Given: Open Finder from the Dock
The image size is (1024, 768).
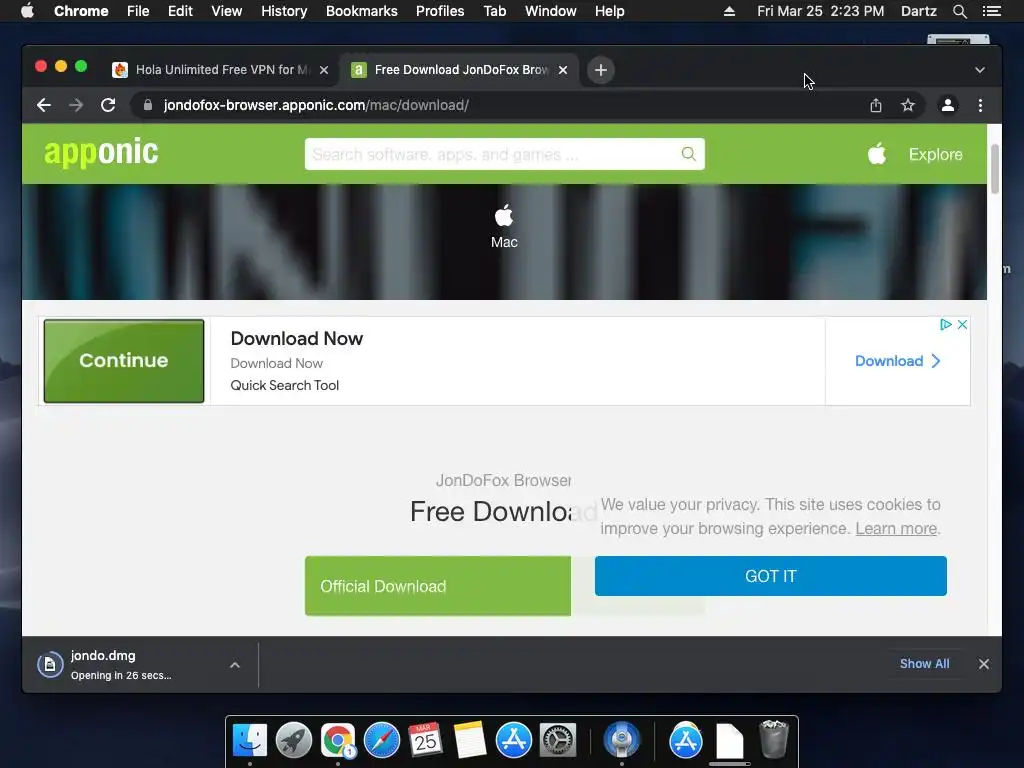Looking at the screenshot, I should click(250, 740).
